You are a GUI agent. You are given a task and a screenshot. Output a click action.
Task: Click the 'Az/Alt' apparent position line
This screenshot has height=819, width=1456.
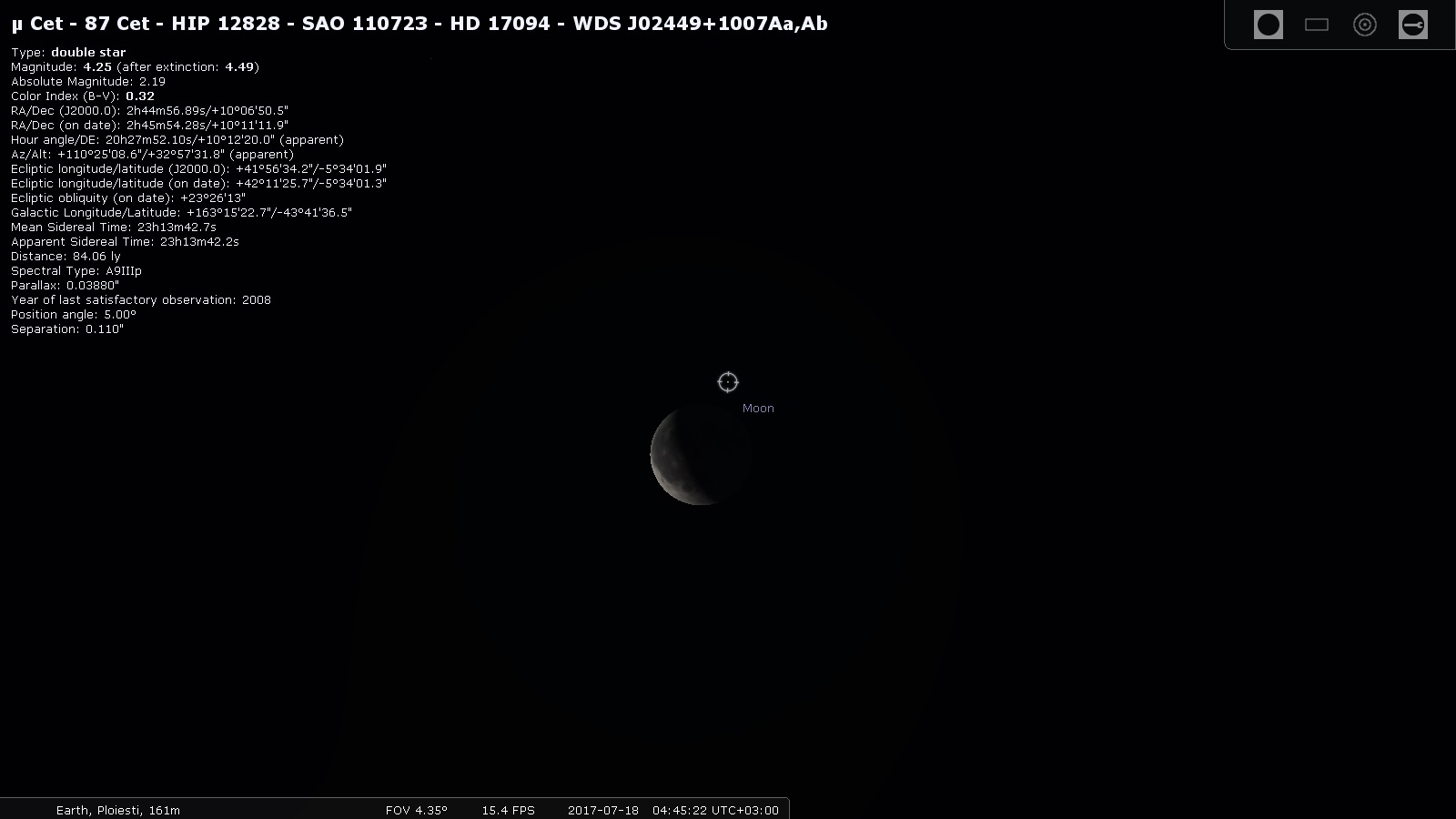point(153,155)
